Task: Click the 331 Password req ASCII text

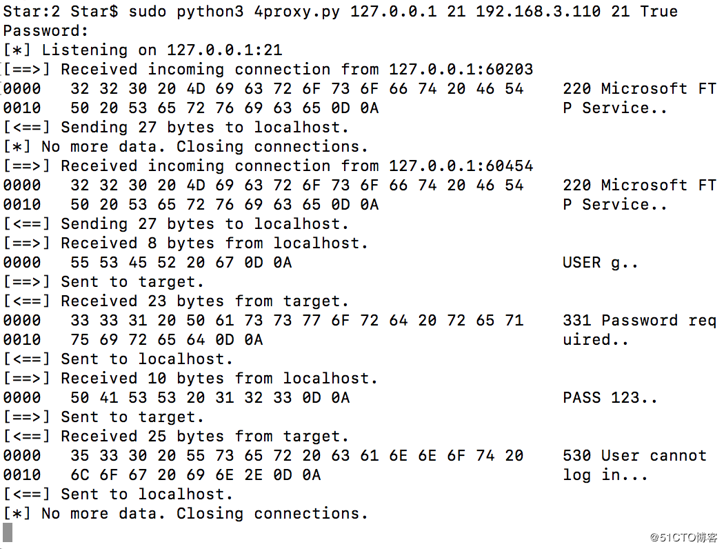Action: (x=640, y=320)
